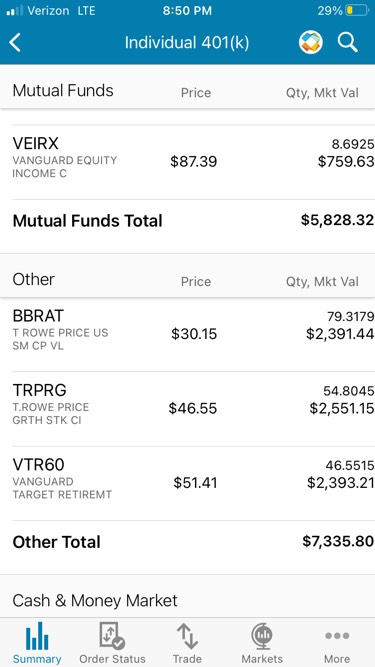Tap the Individual 401(k) title

tap(187, 43)
